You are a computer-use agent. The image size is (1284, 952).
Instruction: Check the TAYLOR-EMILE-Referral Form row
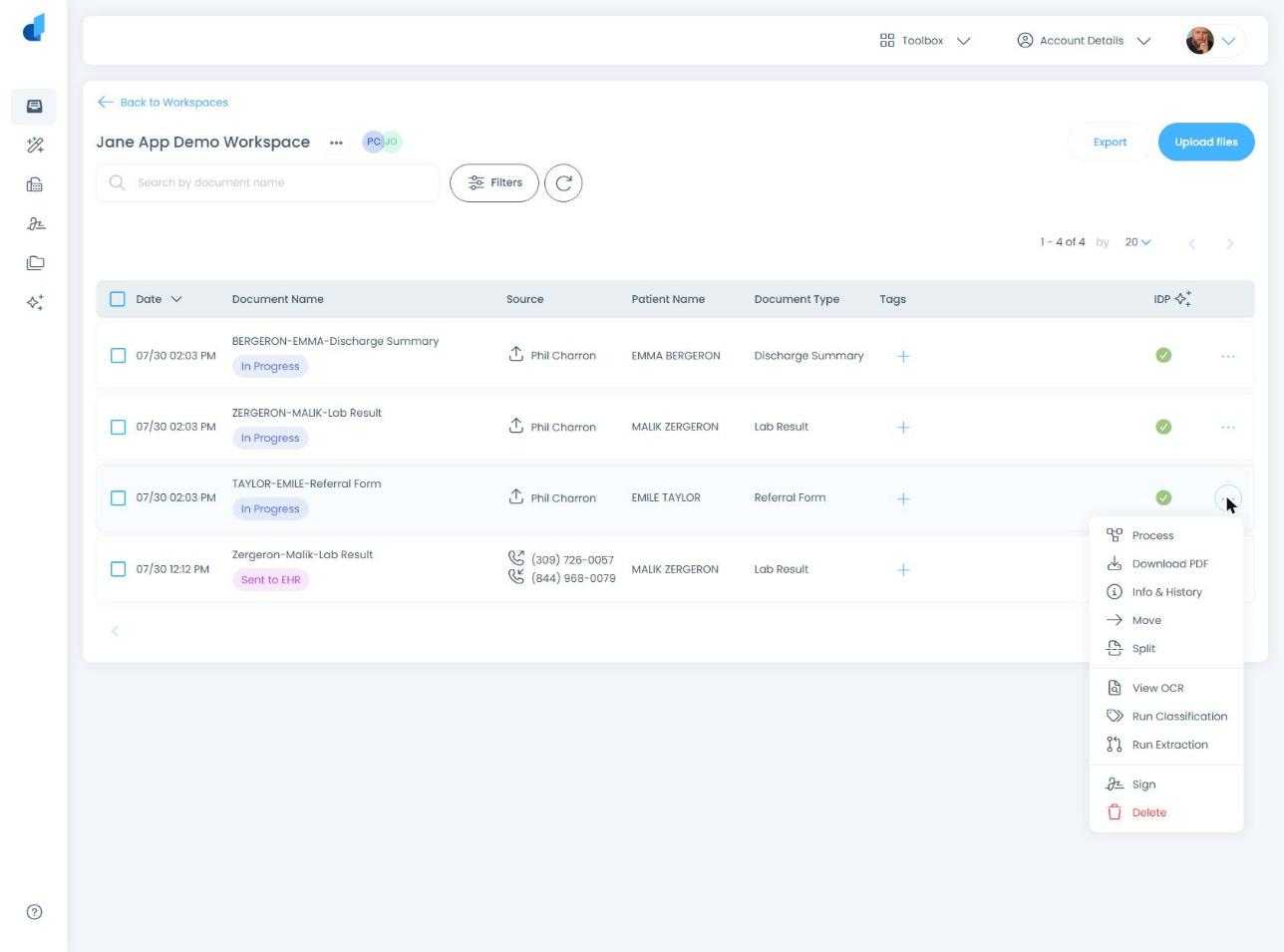118,497
